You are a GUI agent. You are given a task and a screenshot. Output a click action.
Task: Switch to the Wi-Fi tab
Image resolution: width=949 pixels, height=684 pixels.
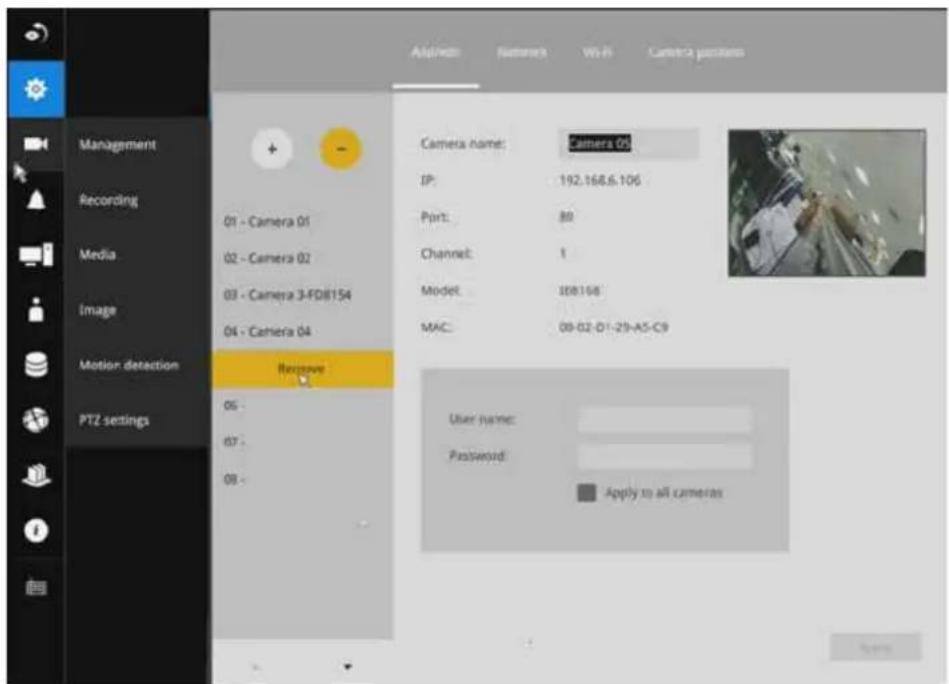597,53
